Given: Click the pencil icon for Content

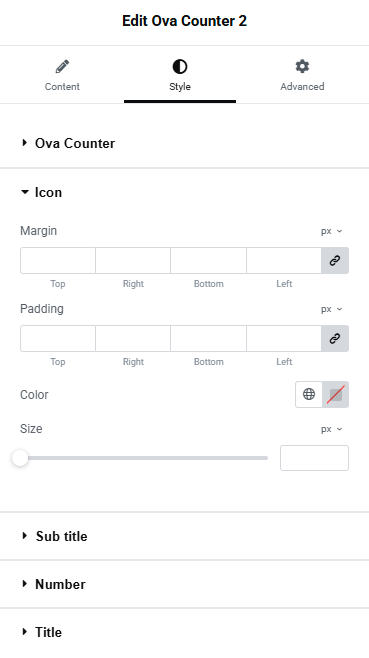Looking at the screenshot, I should point(62,66).
